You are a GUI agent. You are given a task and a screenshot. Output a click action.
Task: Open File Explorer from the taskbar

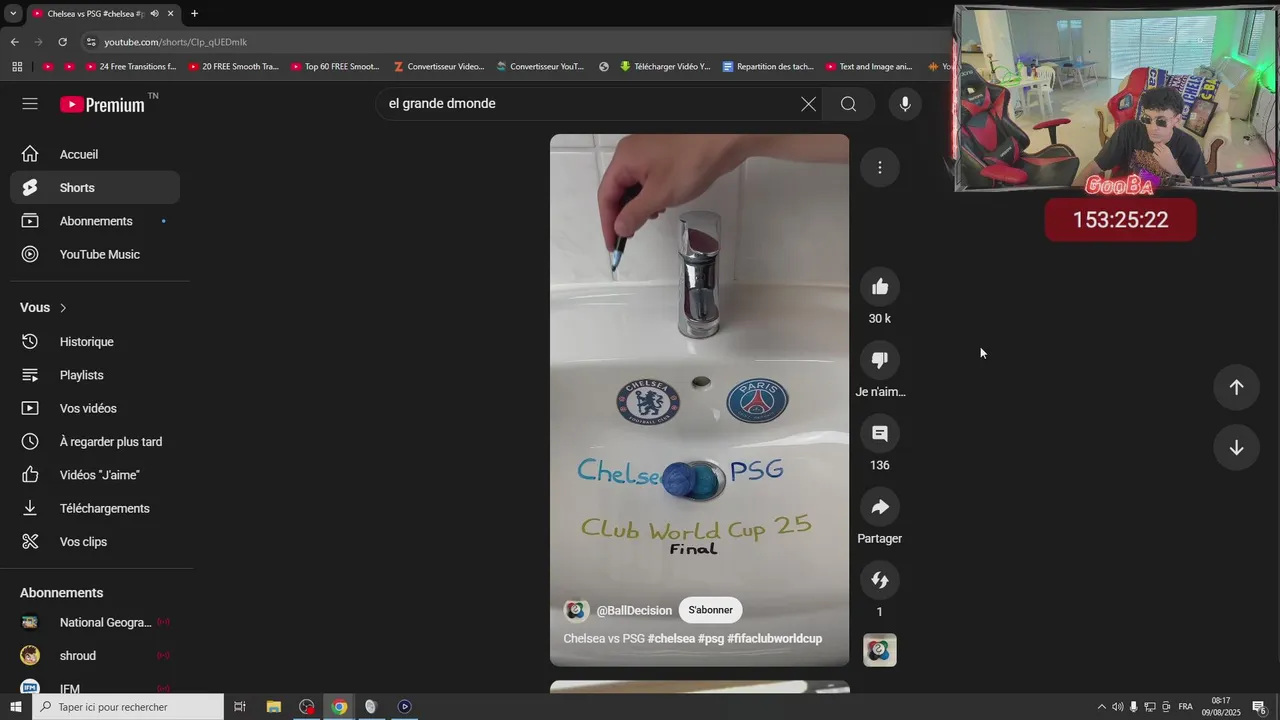(273, 707)
